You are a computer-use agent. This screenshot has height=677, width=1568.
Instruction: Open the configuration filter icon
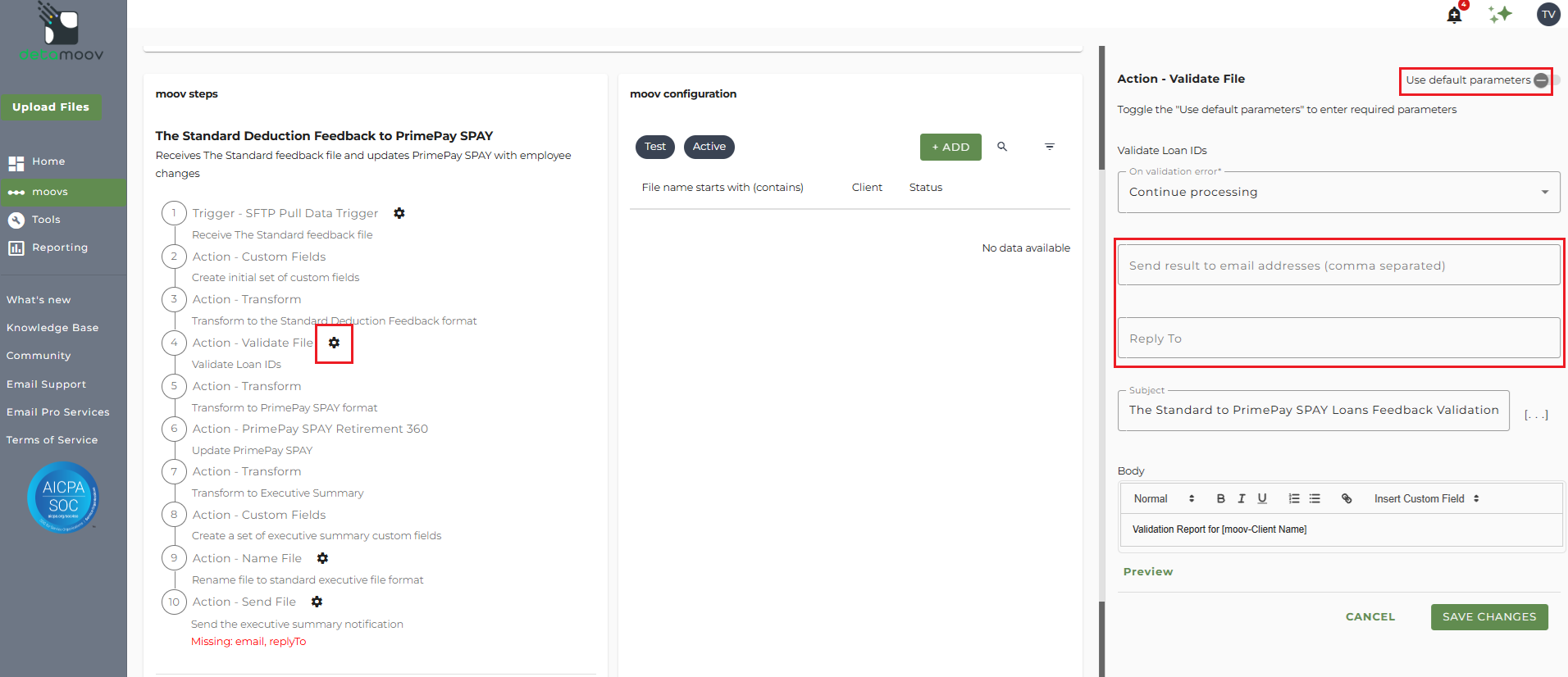click(x=1050, y=147)
